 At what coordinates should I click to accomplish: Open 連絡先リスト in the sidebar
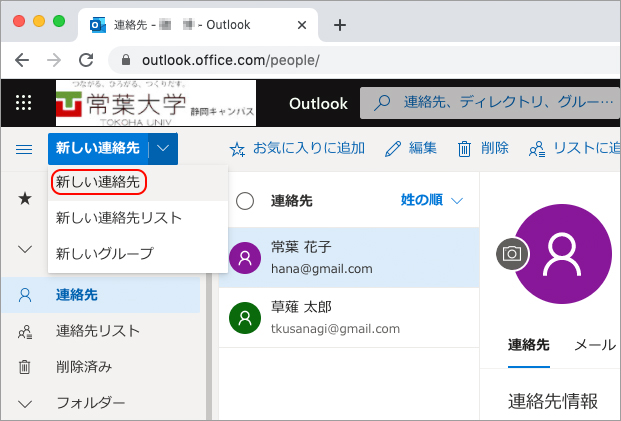[x=98, y=331]
